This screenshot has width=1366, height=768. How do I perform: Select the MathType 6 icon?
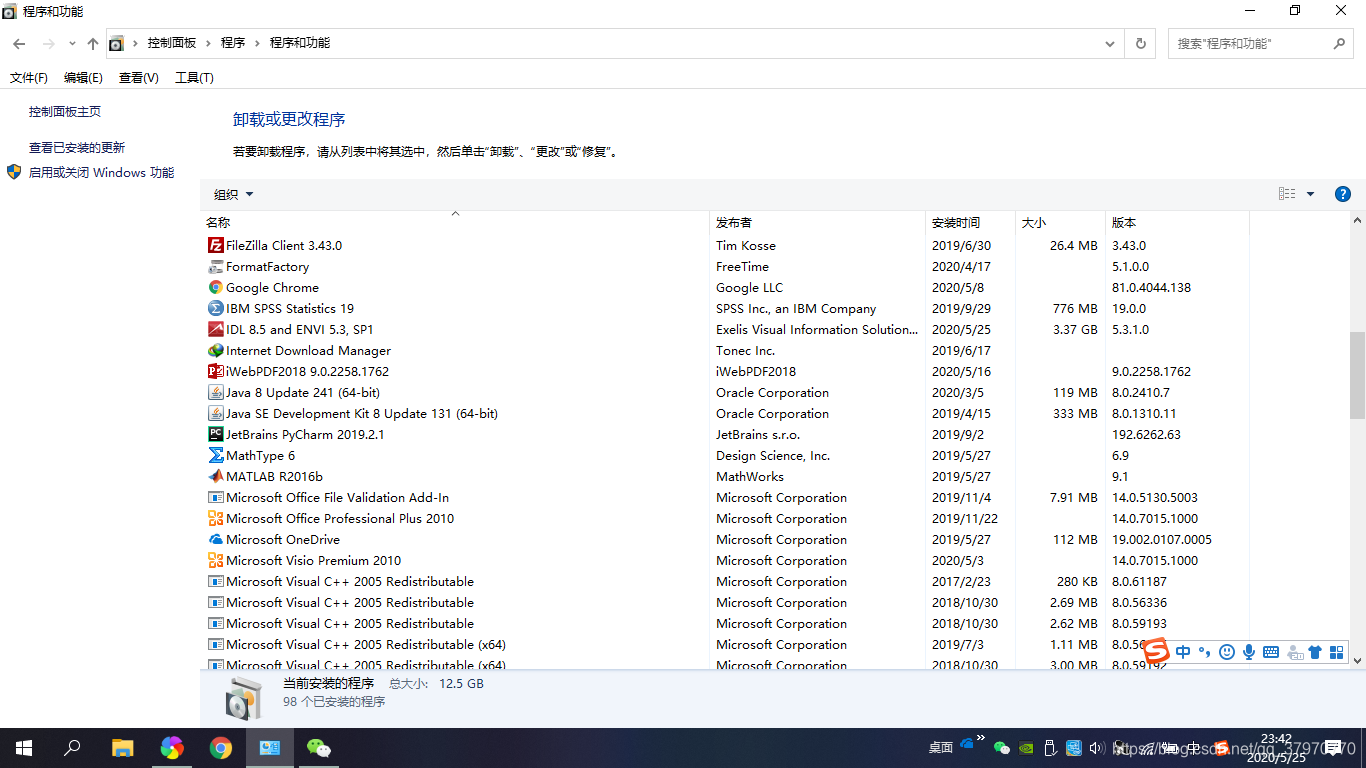click(215, 455)
